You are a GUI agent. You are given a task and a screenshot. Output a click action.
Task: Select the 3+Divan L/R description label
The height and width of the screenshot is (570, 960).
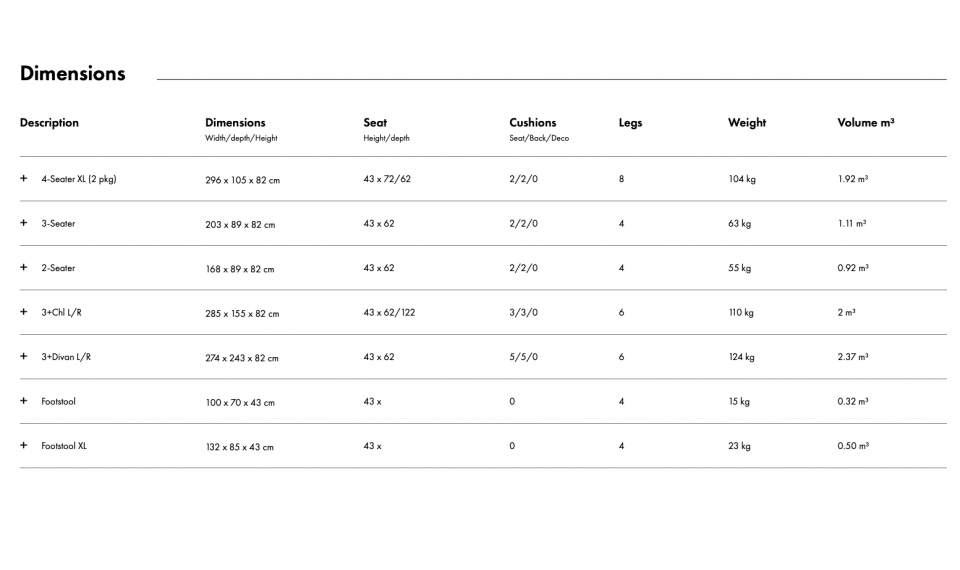tap(66, 357)
